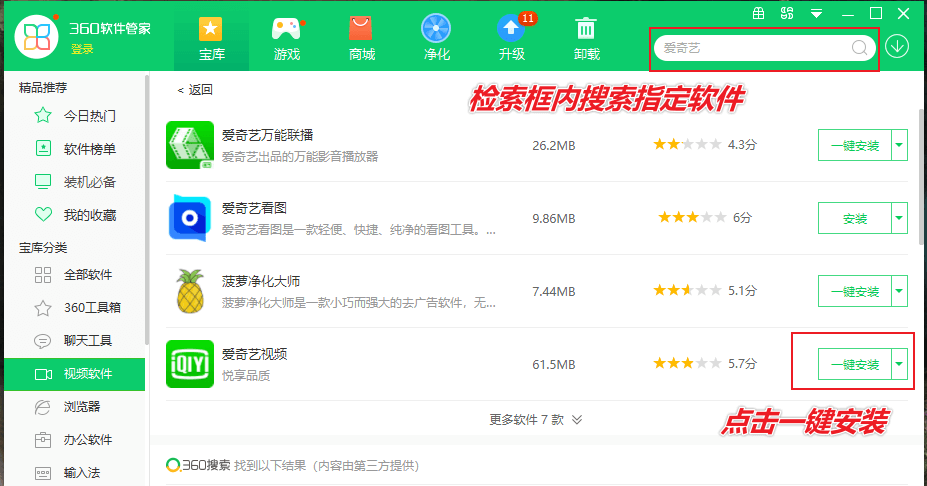Open the main menu triangle in title bar

[816, 14]
